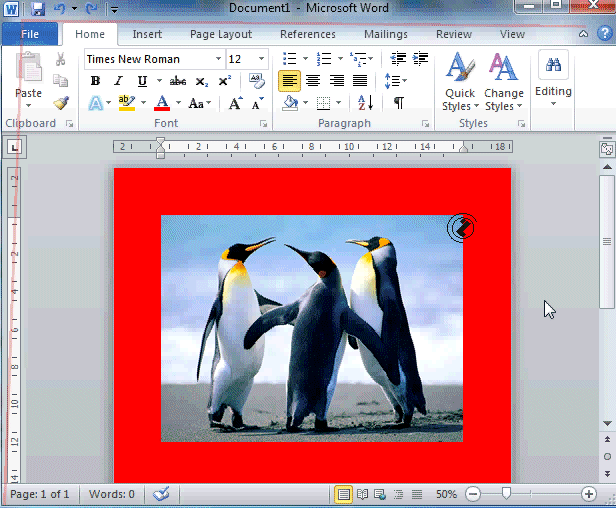Toggle bold formatting
This screenshot has width=616, height=508.
coord(95,81)
